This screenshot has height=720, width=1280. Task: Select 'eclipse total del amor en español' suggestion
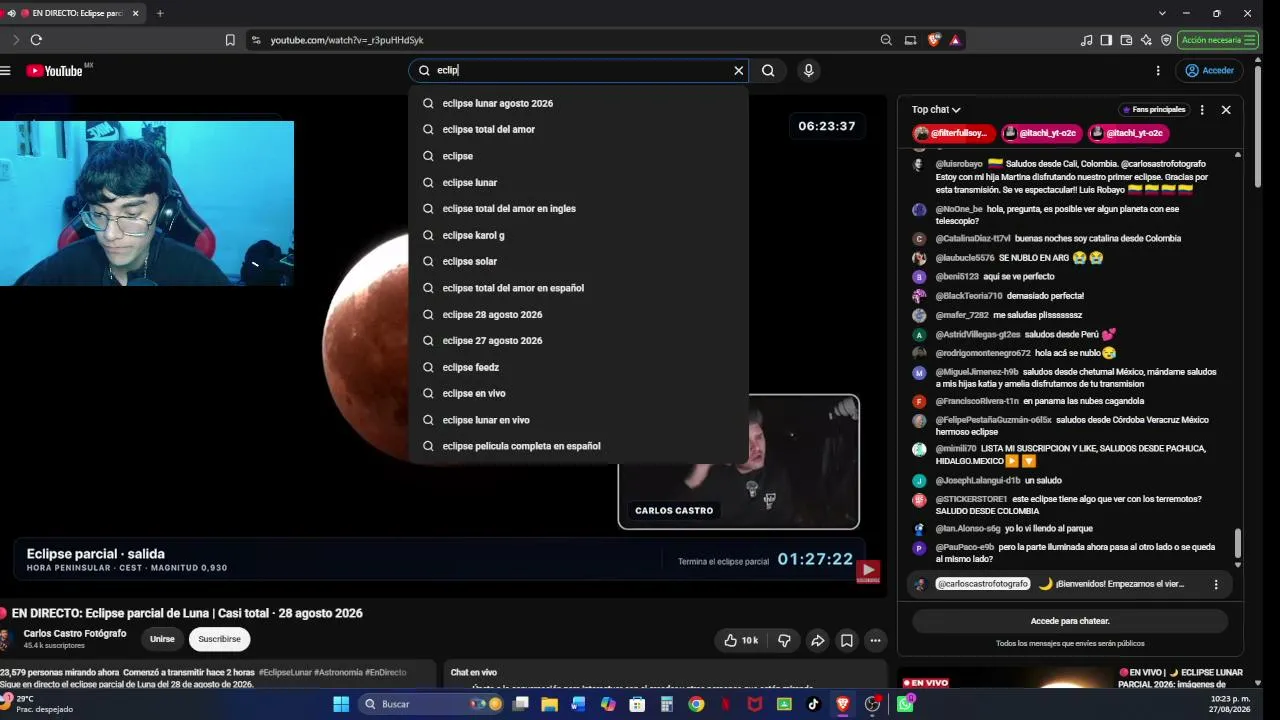[x=578, y=288]
